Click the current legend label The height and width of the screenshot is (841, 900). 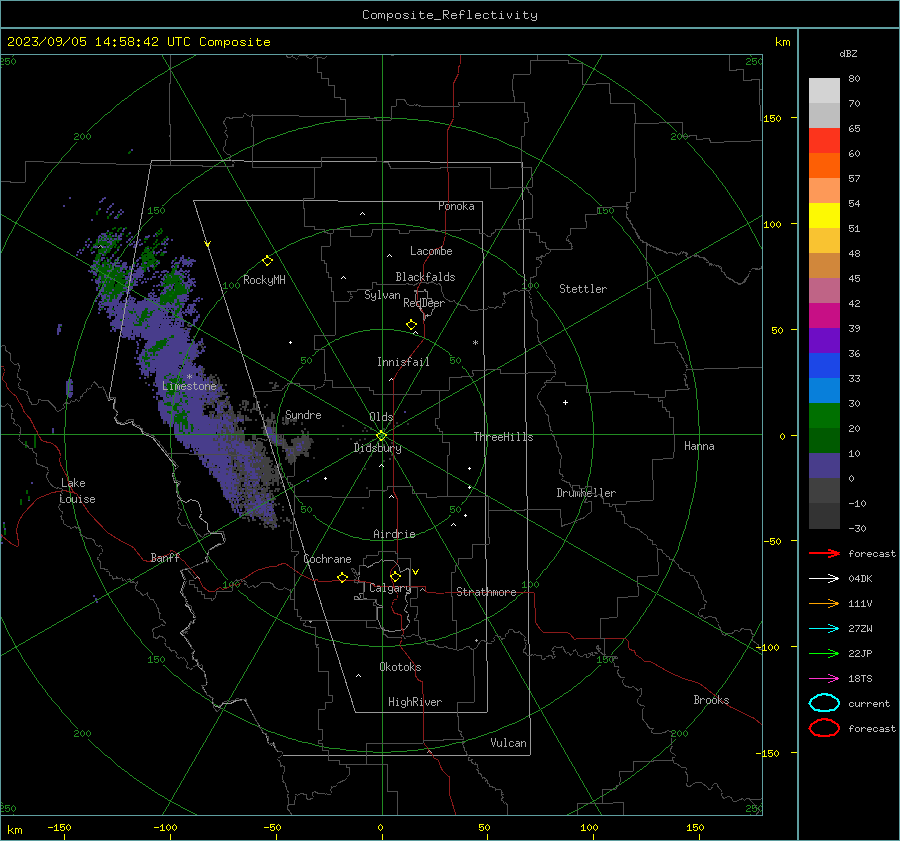click(869, 703)
